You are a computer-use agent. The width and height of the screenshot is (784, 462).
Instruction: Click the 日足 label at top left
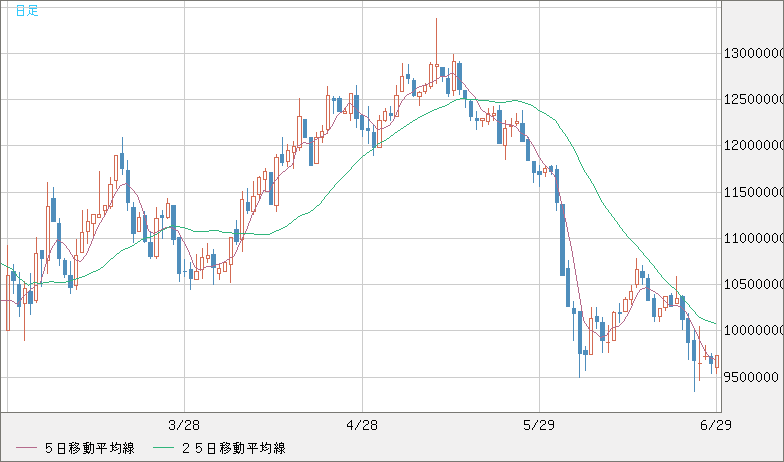(26, 10)
